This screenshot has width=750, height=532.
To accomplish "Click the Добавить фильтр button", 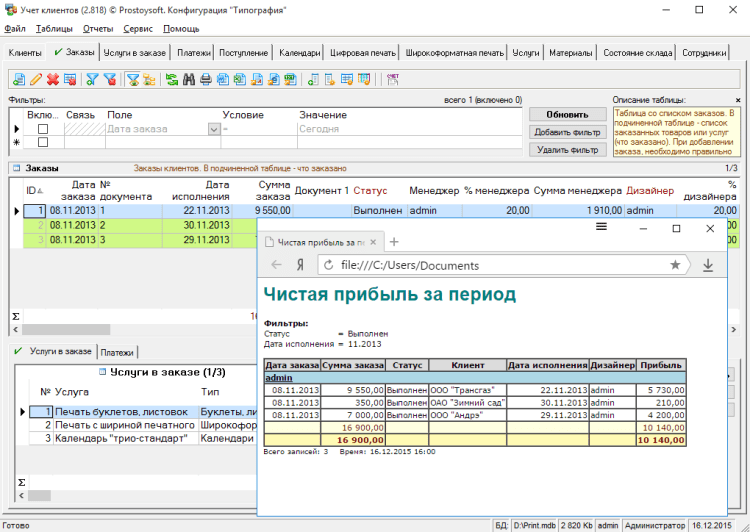I will coord(567,132).
